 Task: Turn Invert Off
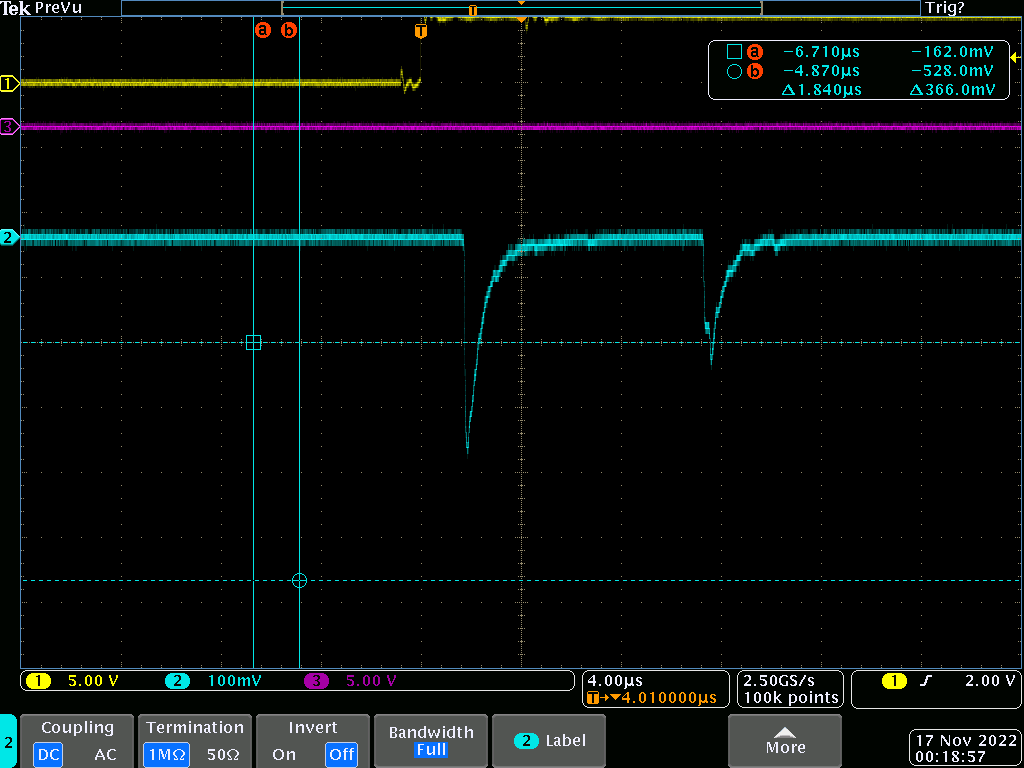(x=341, y=754)
